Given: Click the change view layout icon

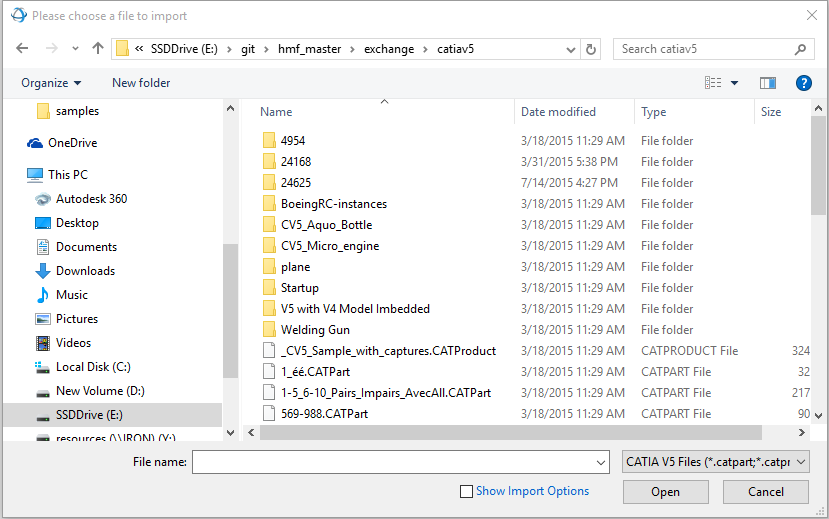Looking at the screenshot, I should (713, 83).
